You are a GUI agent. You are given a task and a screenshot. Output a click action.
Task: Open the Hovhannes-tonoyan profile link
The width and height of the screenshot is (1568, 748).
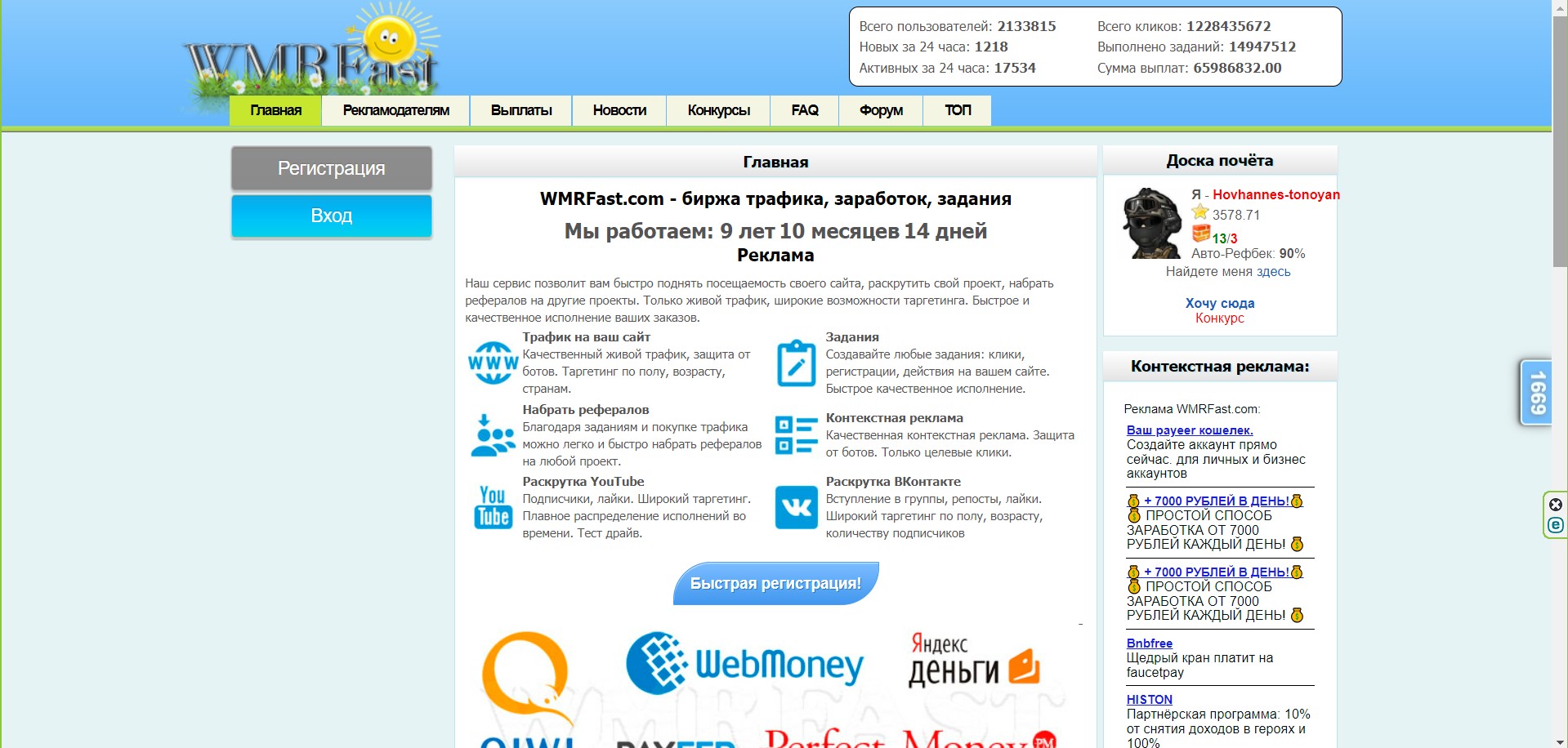pos(1275,194)
